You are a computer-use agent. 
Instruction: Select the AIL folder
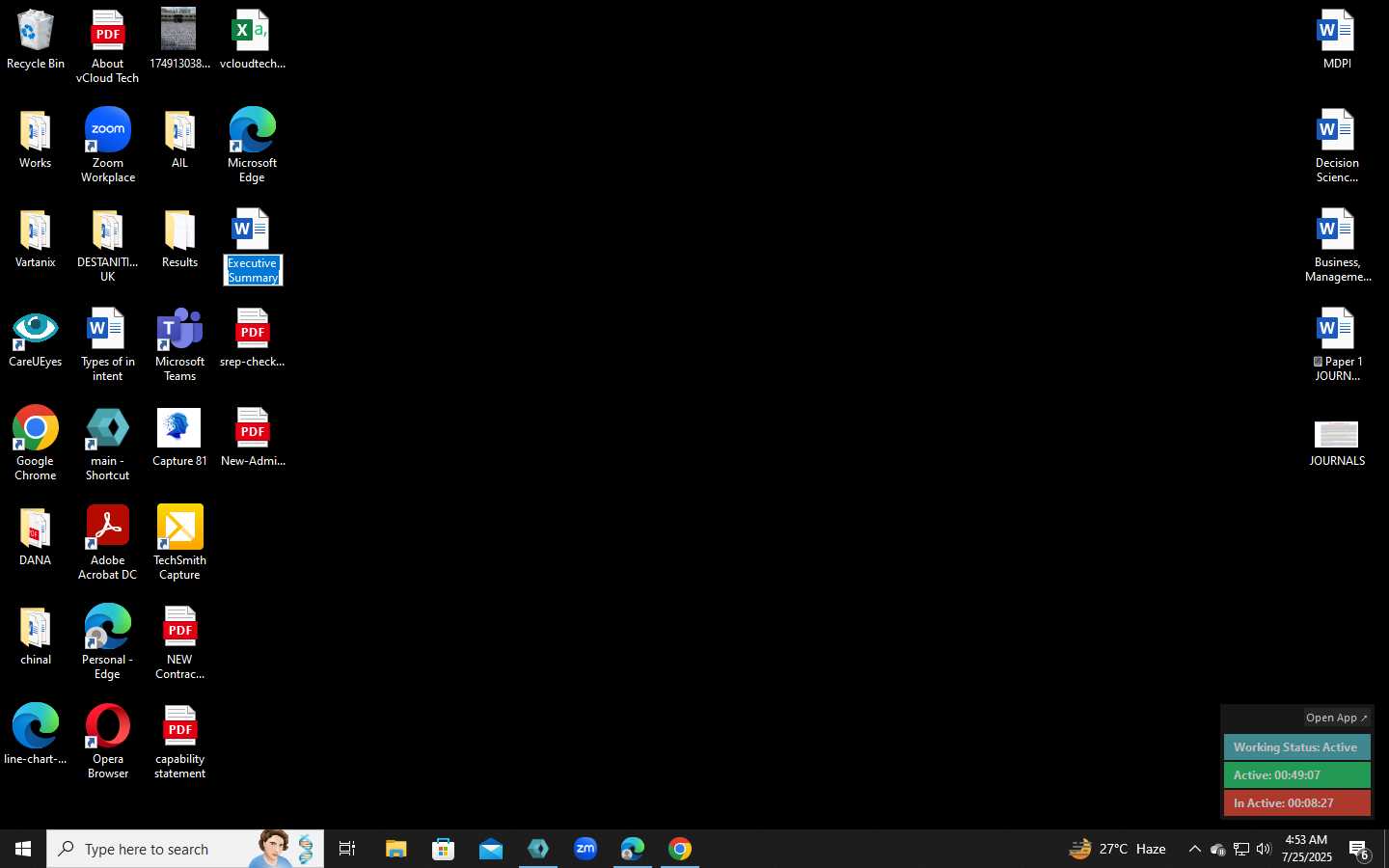(179, 140)
